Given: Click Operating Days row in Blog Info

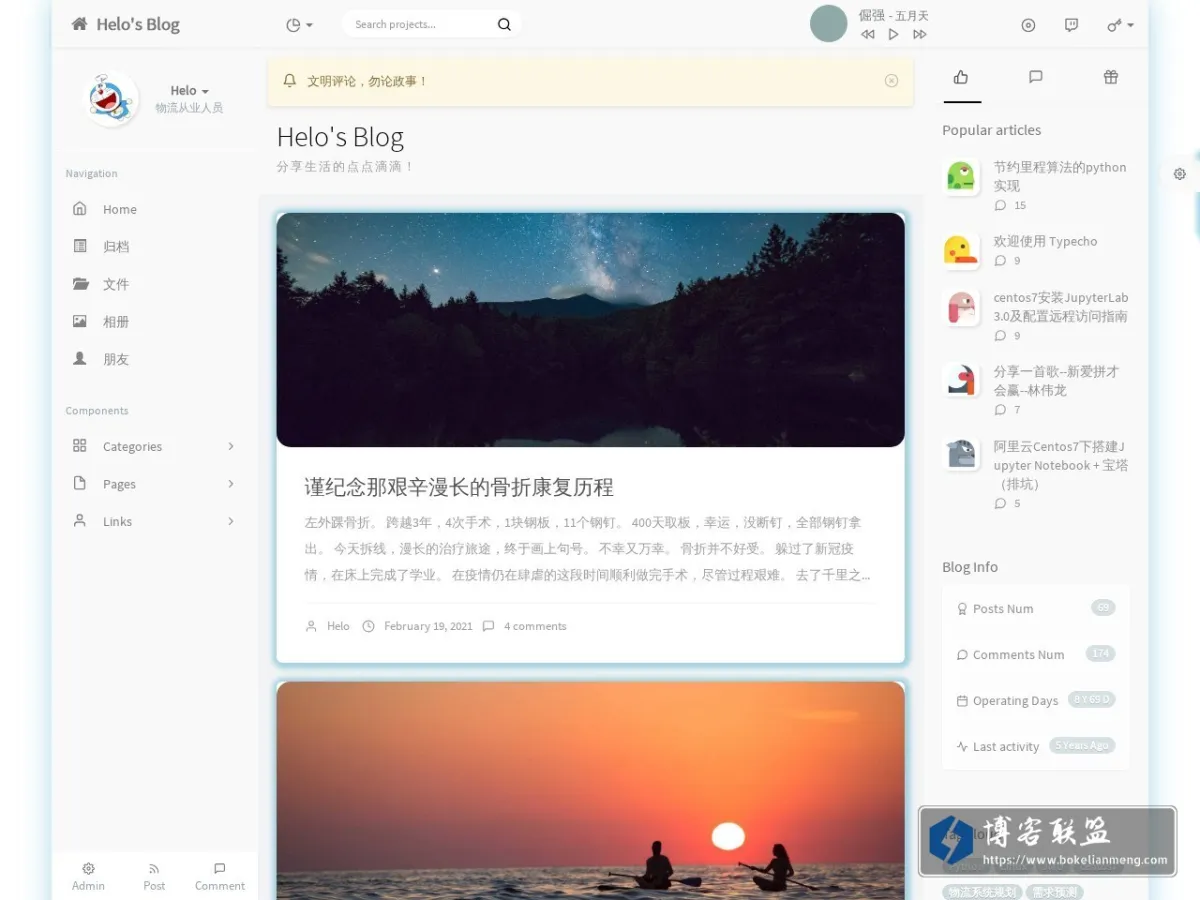Looking at the screenshot, I should pyautogui.click(x=1035, y=700).
